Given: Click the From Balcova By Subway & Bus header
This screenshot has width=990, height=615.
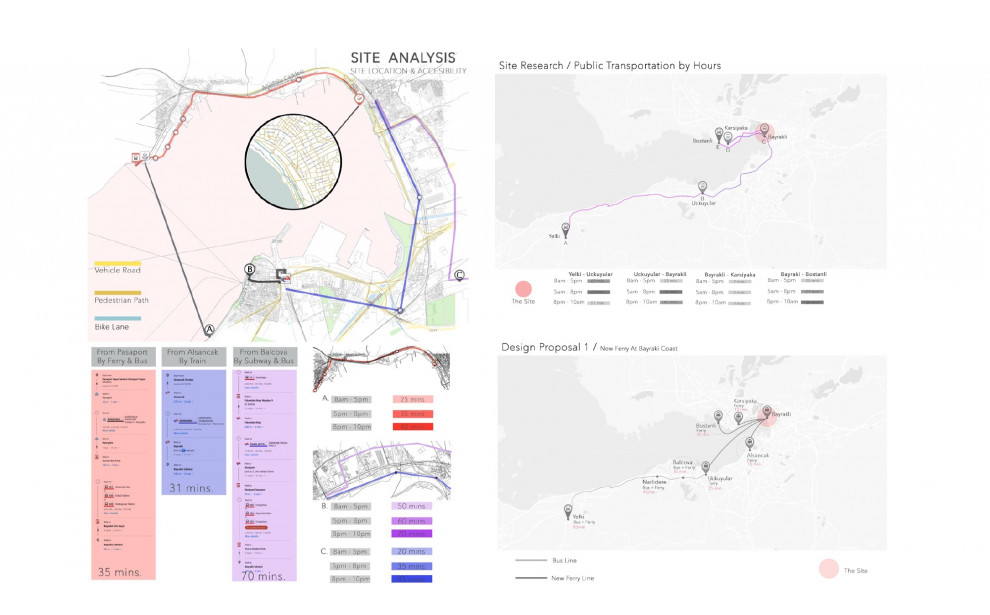Looking at the screenshot, I should click(264, 356).
